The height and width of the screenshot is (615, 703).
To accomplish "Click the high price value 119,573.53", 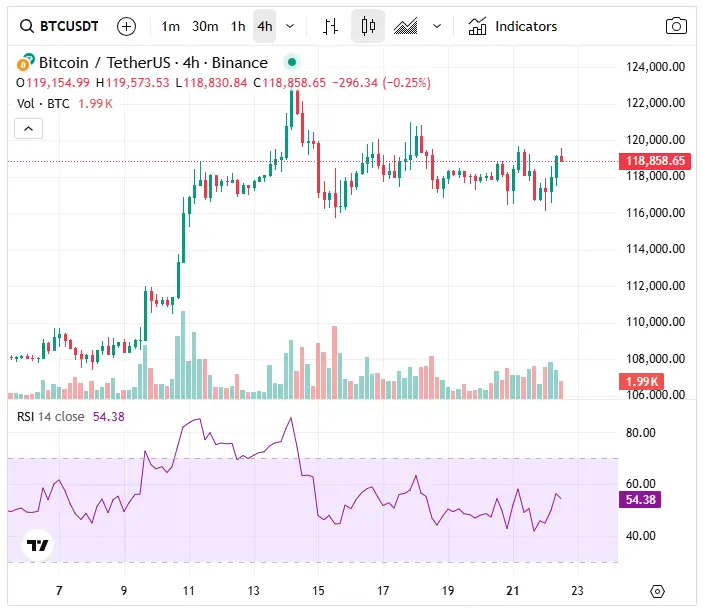I will pyautogui.click(x=138, y=82).
